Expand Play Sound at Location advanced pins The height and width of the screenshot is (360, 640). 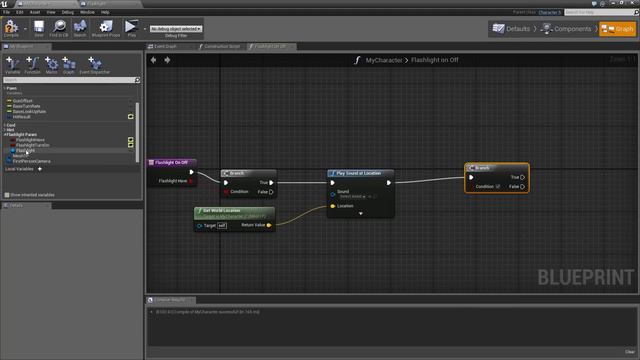pos(360,213)
